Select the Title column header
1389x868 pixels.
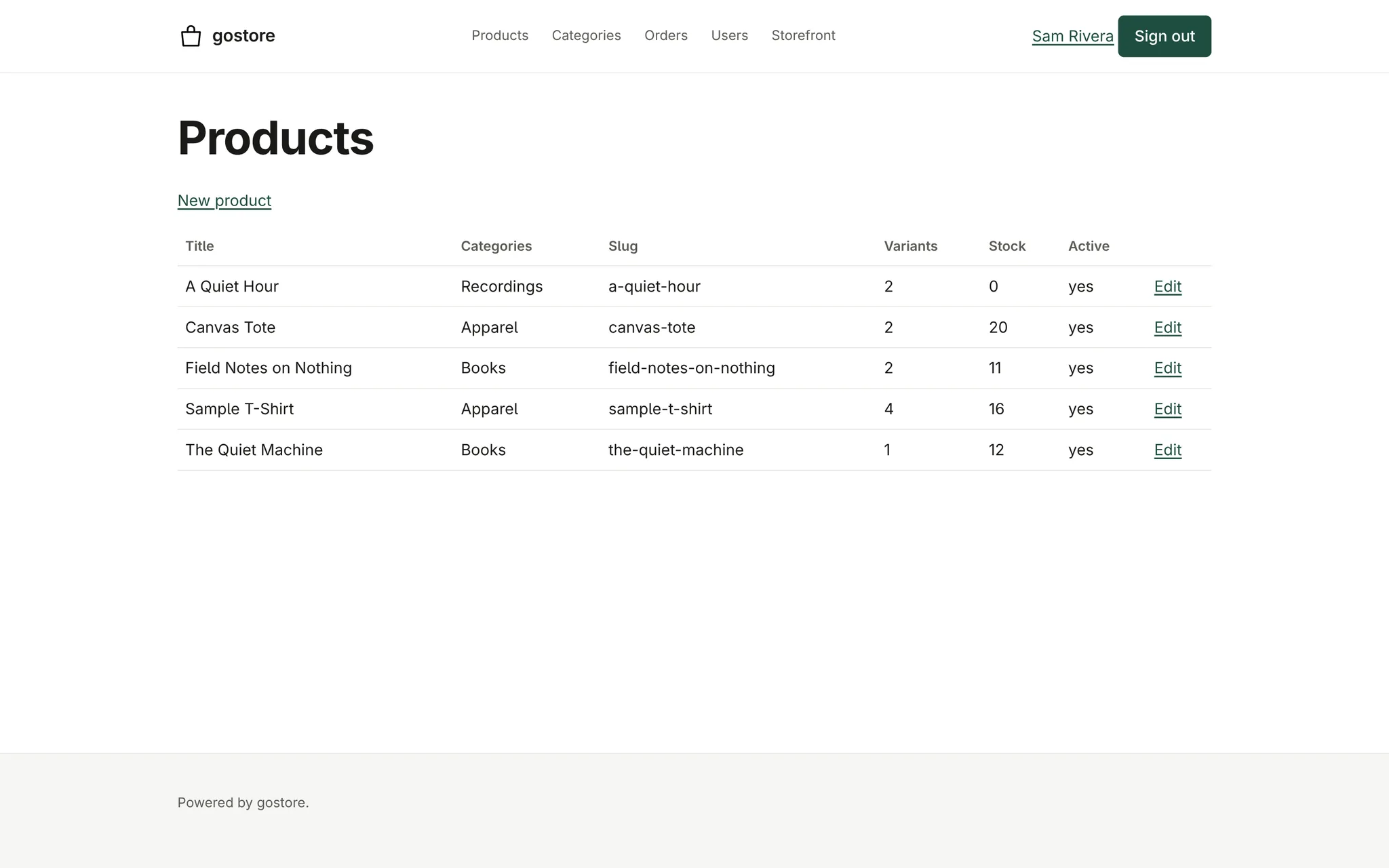(x=199, y=246)
